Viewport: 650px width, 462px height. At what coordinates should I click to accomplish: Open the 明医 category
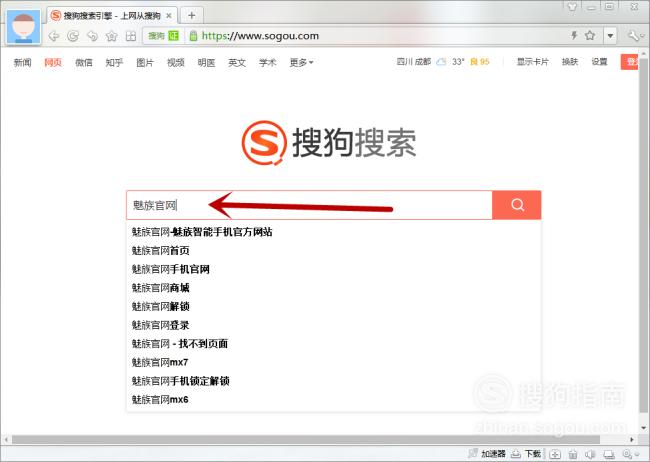[206, 63]
